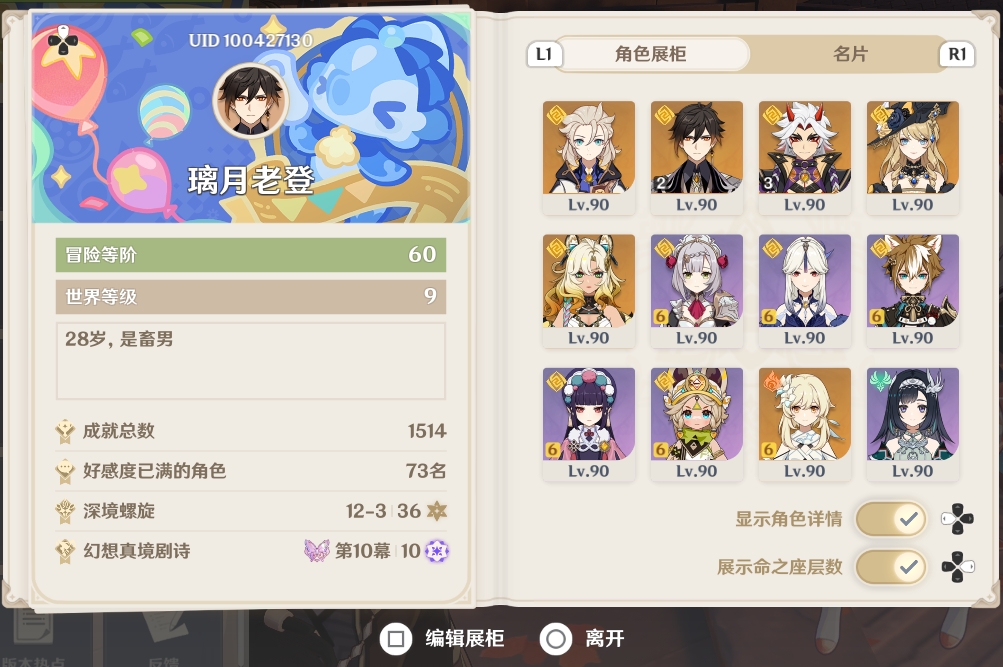Click the player avatar portrait

[251, 100]
